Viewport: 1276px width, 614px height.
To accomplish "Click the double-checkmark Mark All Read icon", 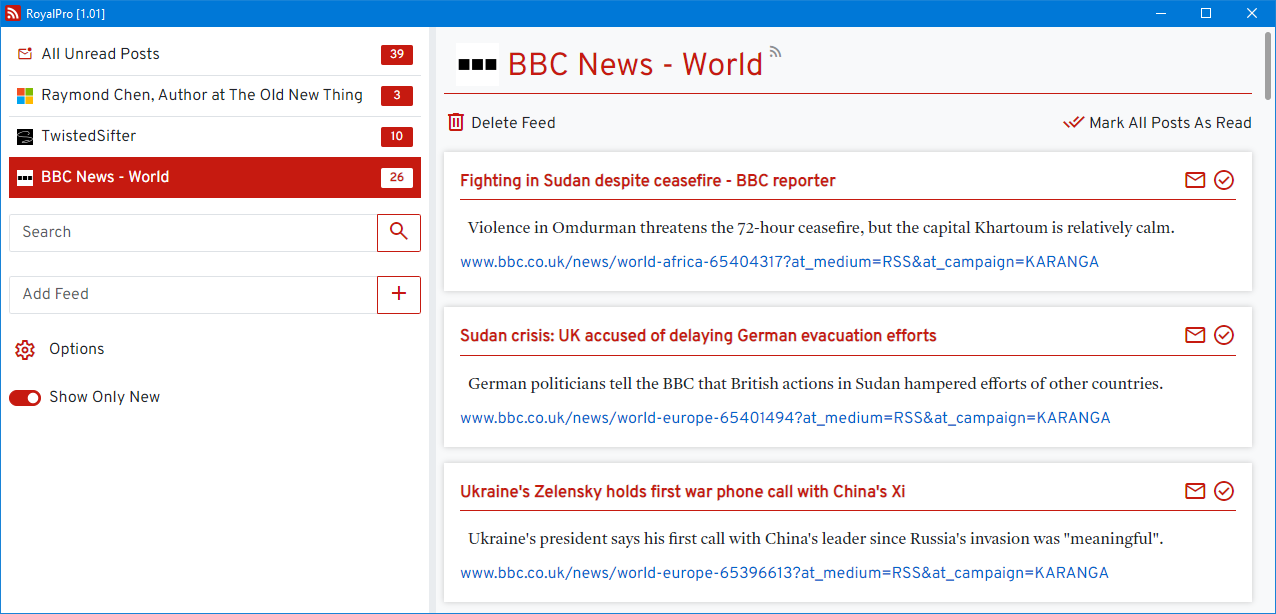I will coord(1073,123).
